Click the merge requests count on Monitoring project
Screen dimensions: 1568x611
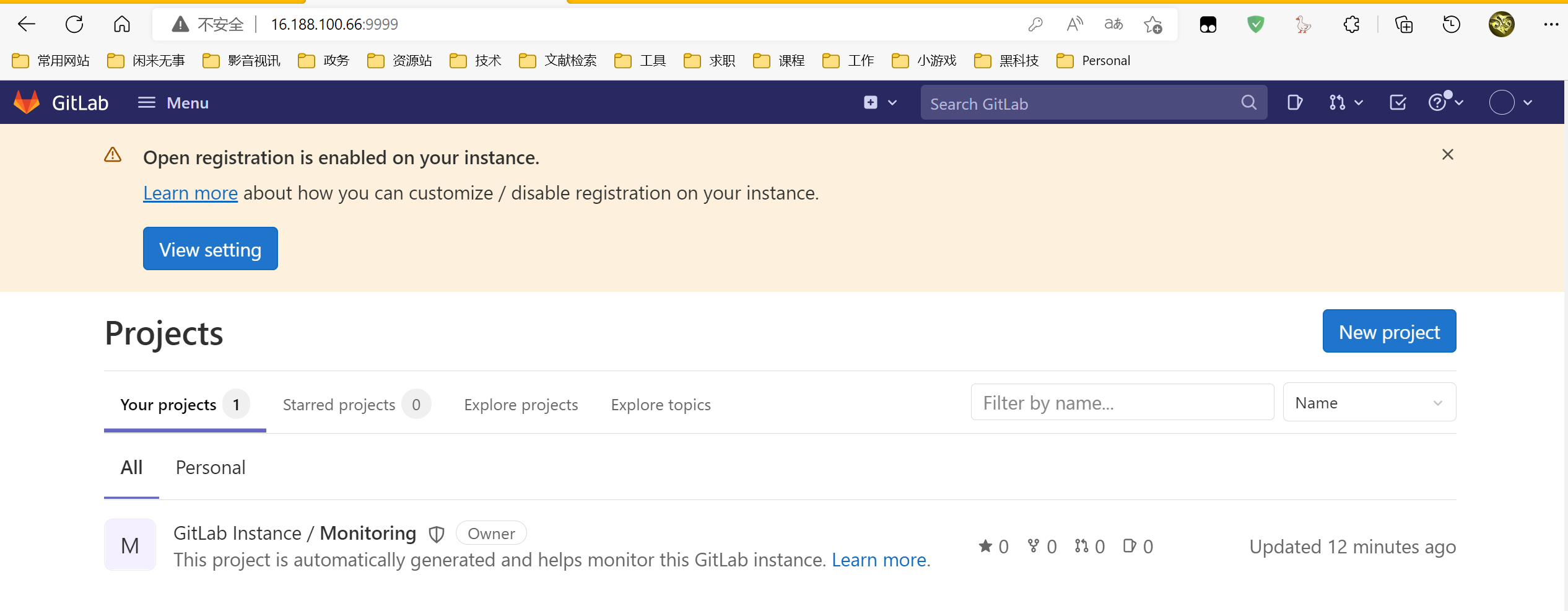1090,547
